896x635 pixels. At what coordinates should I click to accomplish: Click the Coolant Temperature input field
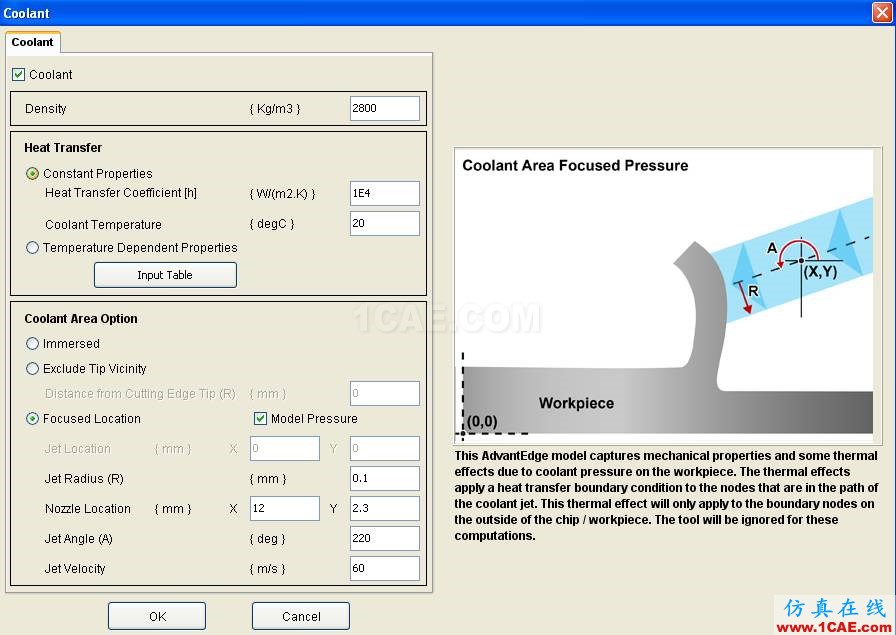pyautogui.click(x=385, y=223)
